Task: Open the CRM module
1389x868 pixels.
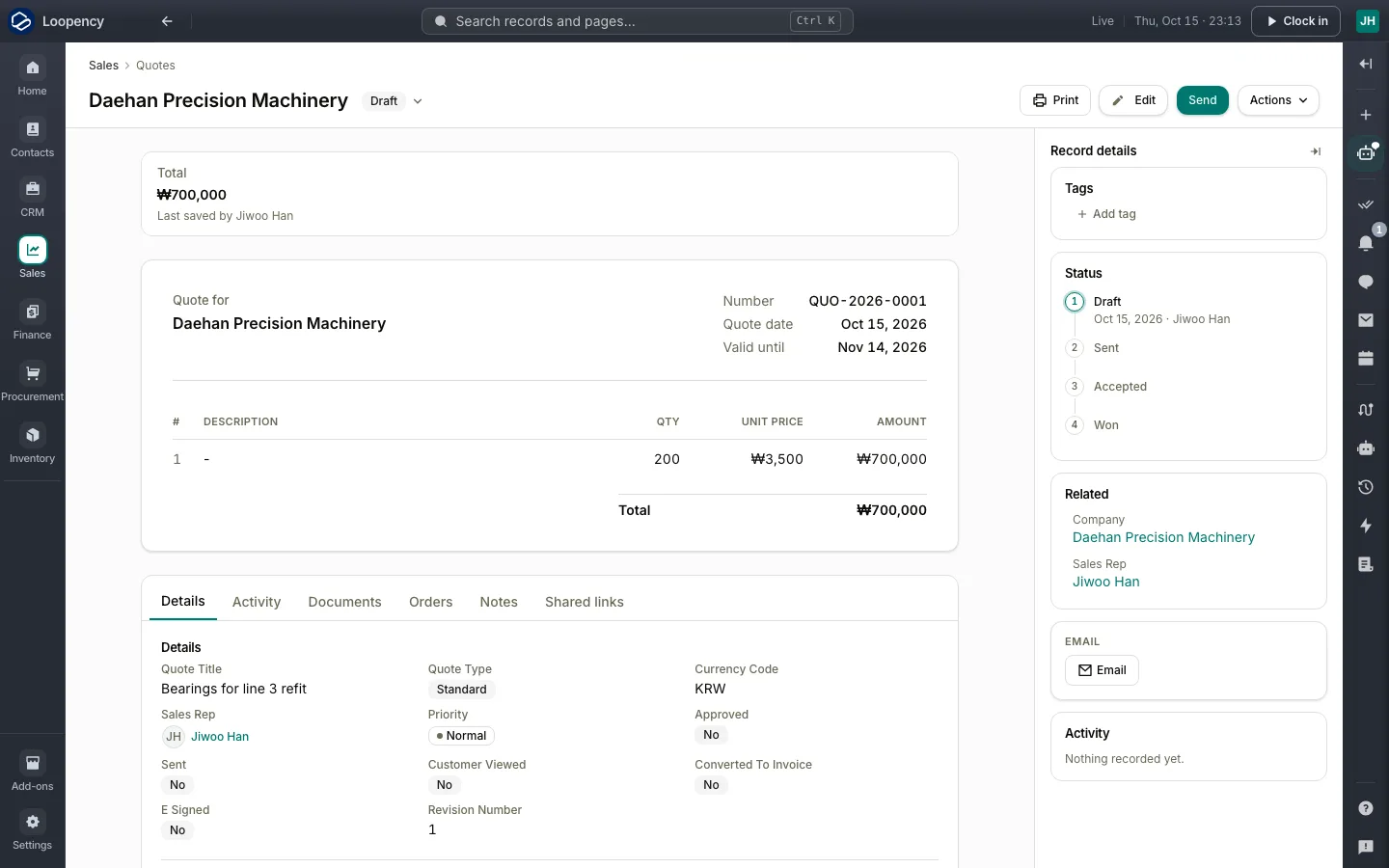Action: (32, 198)
